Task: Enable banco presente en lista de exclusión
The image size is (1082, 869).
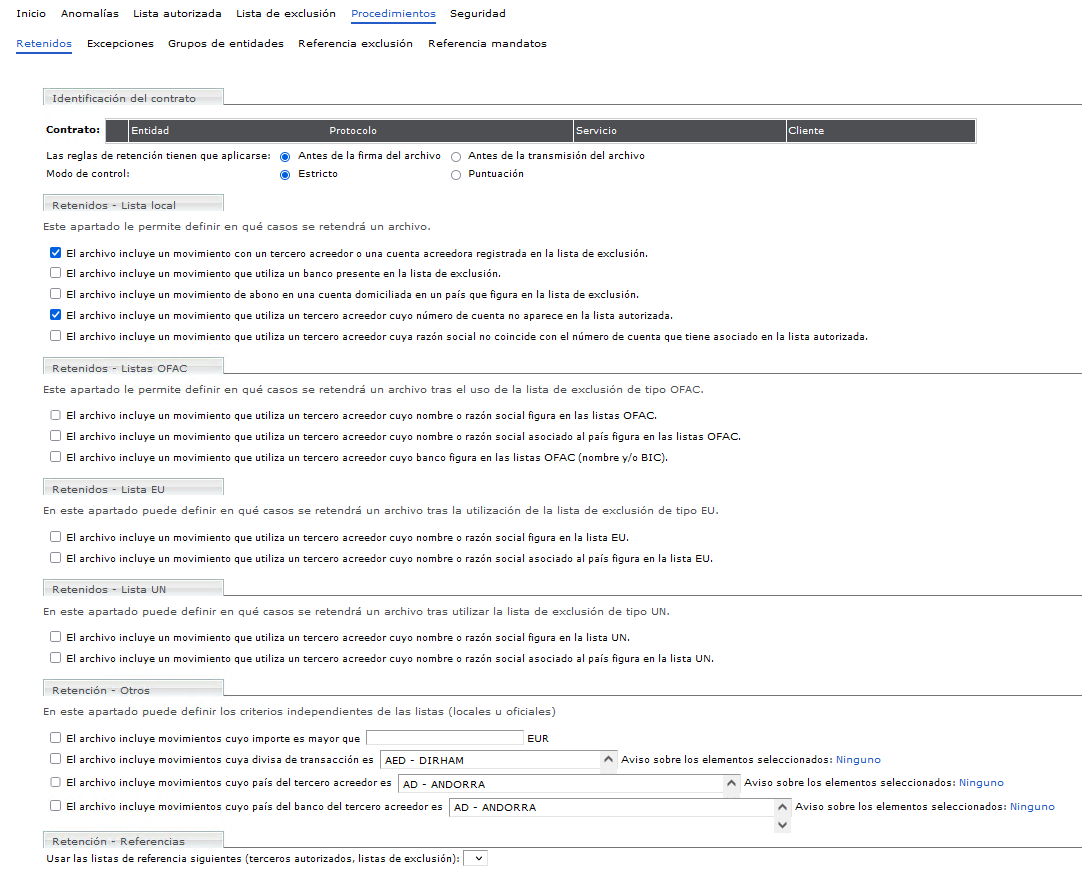Action: click(x=56, y=273)
